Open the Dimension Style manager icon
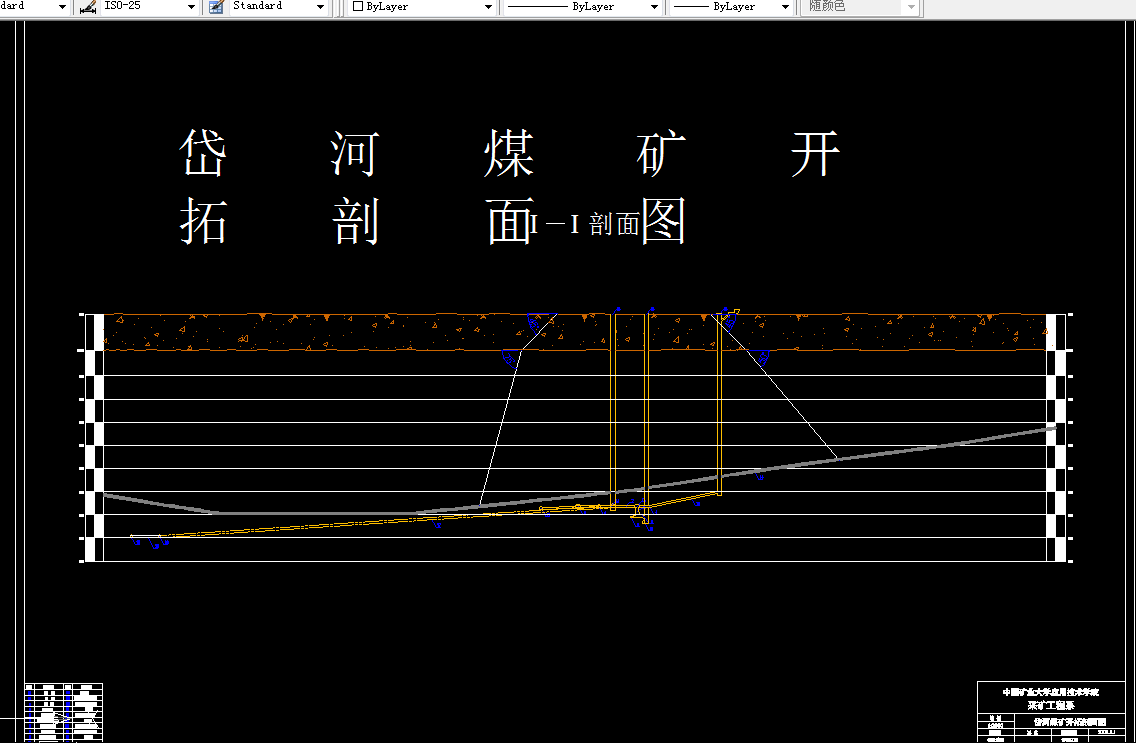This screenshot has width=1136, height=743. coord(88,7)
